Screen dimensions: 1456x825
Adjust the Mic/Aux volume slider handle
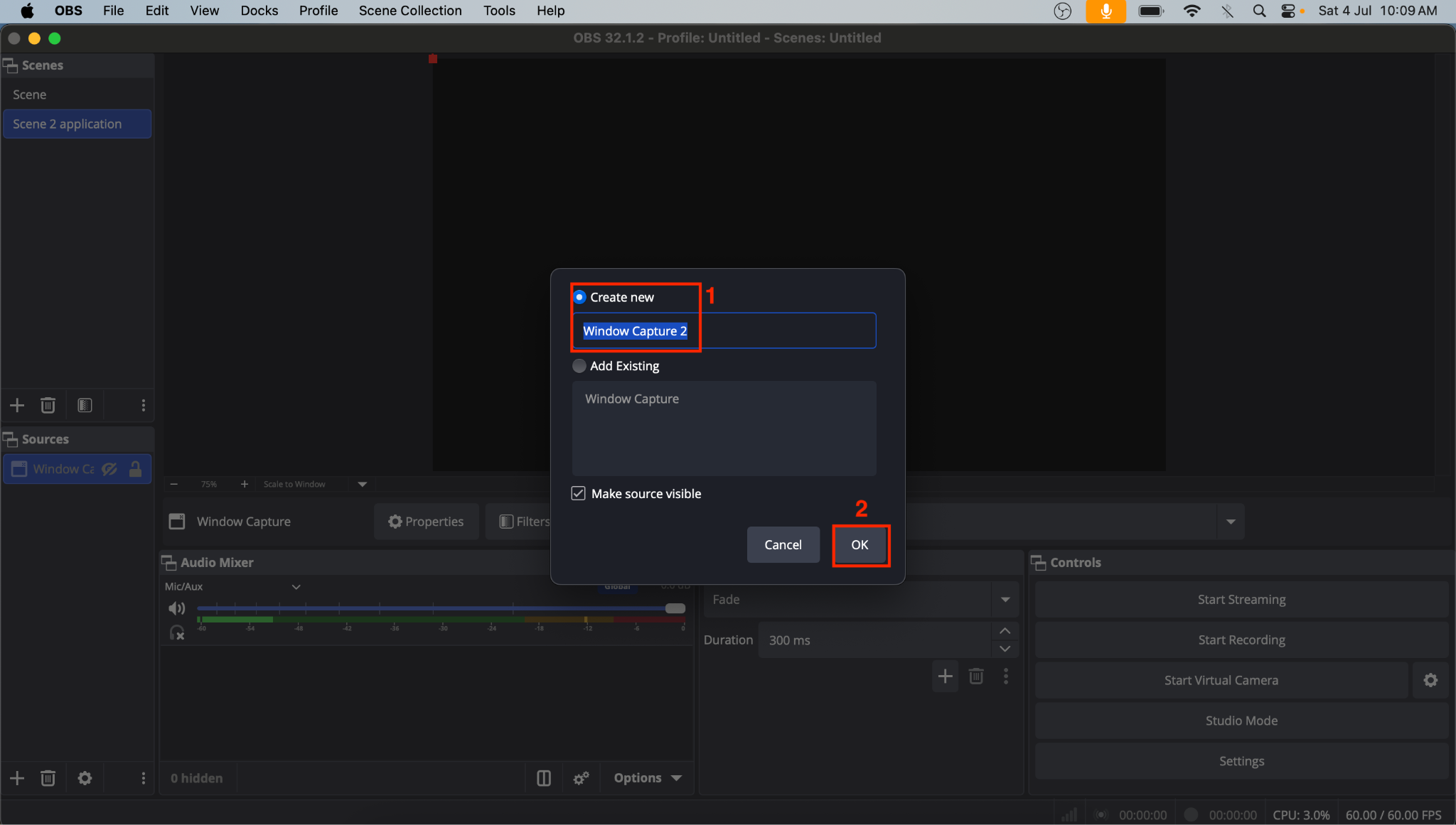[x=675, y=608]
